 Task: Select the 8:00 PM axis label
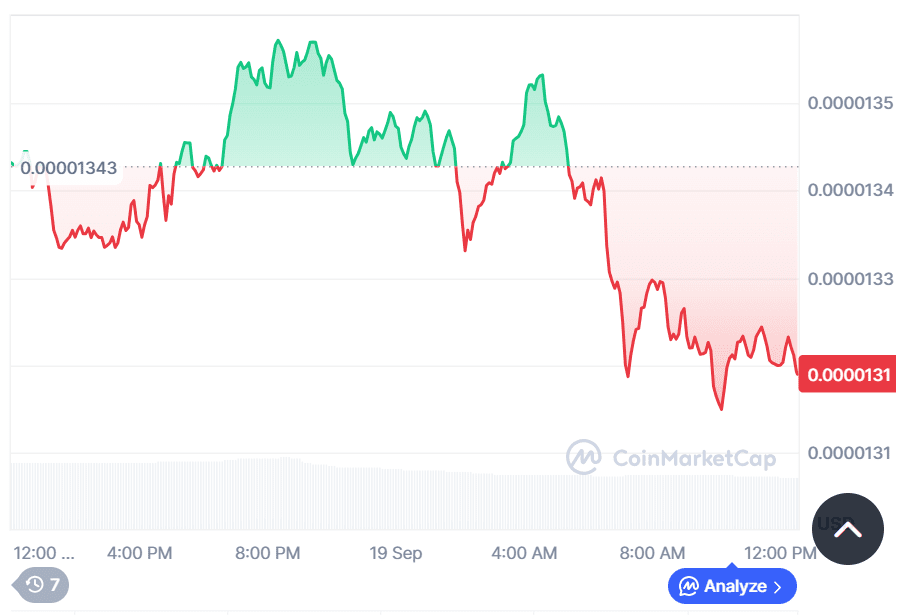tap(267, 552)
